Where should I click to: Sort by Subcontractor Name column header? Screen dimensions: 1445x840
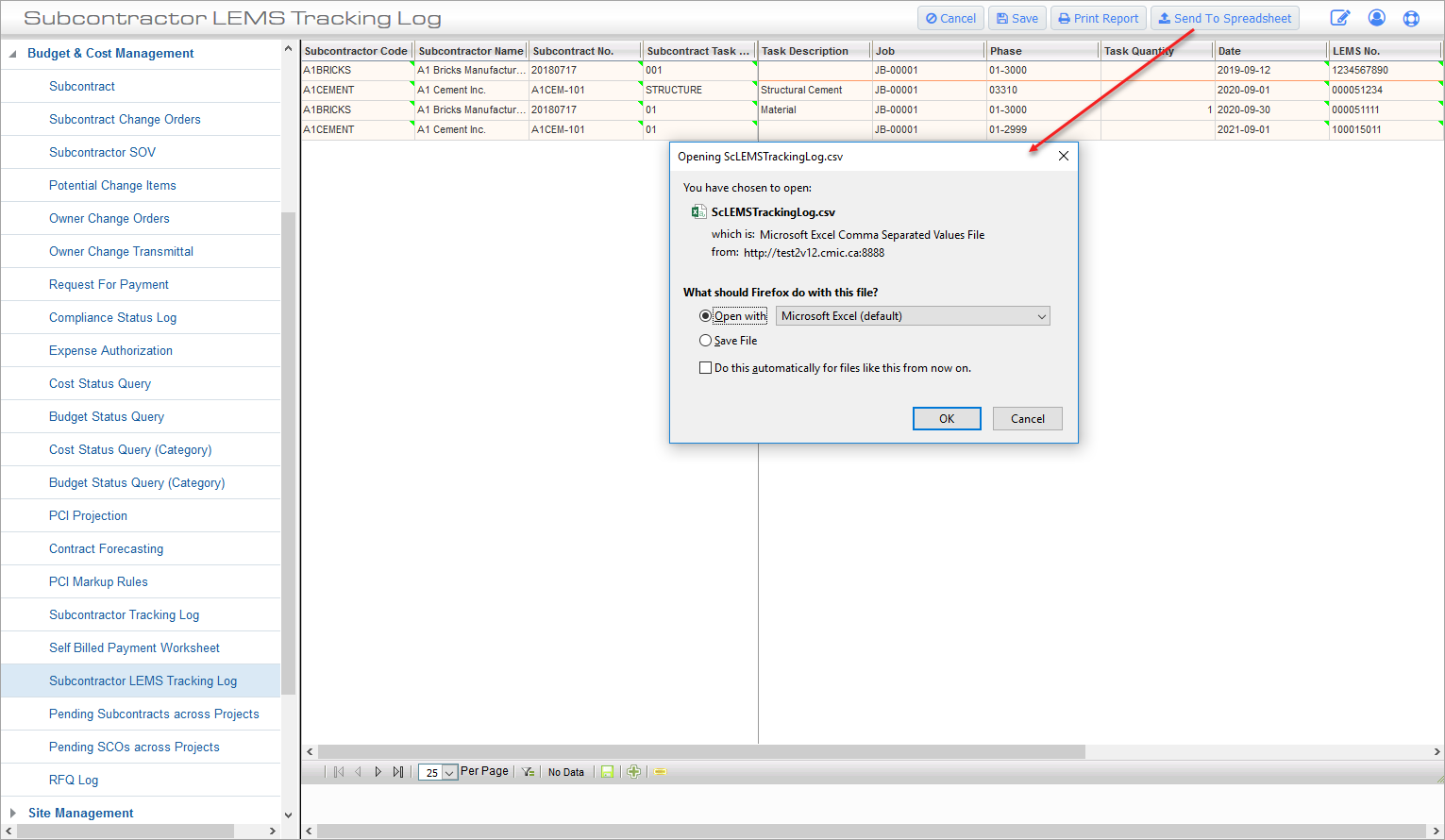471,51
